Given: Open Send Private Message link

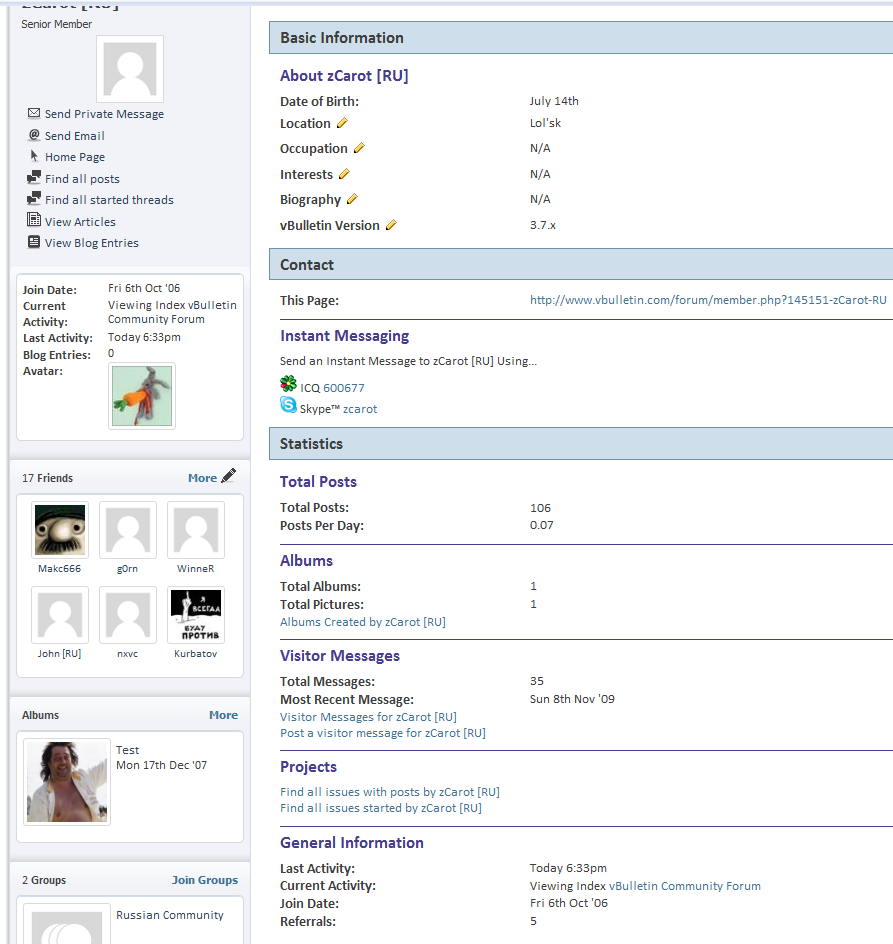Looking at the screenshot, I should [x=104, y=114].
